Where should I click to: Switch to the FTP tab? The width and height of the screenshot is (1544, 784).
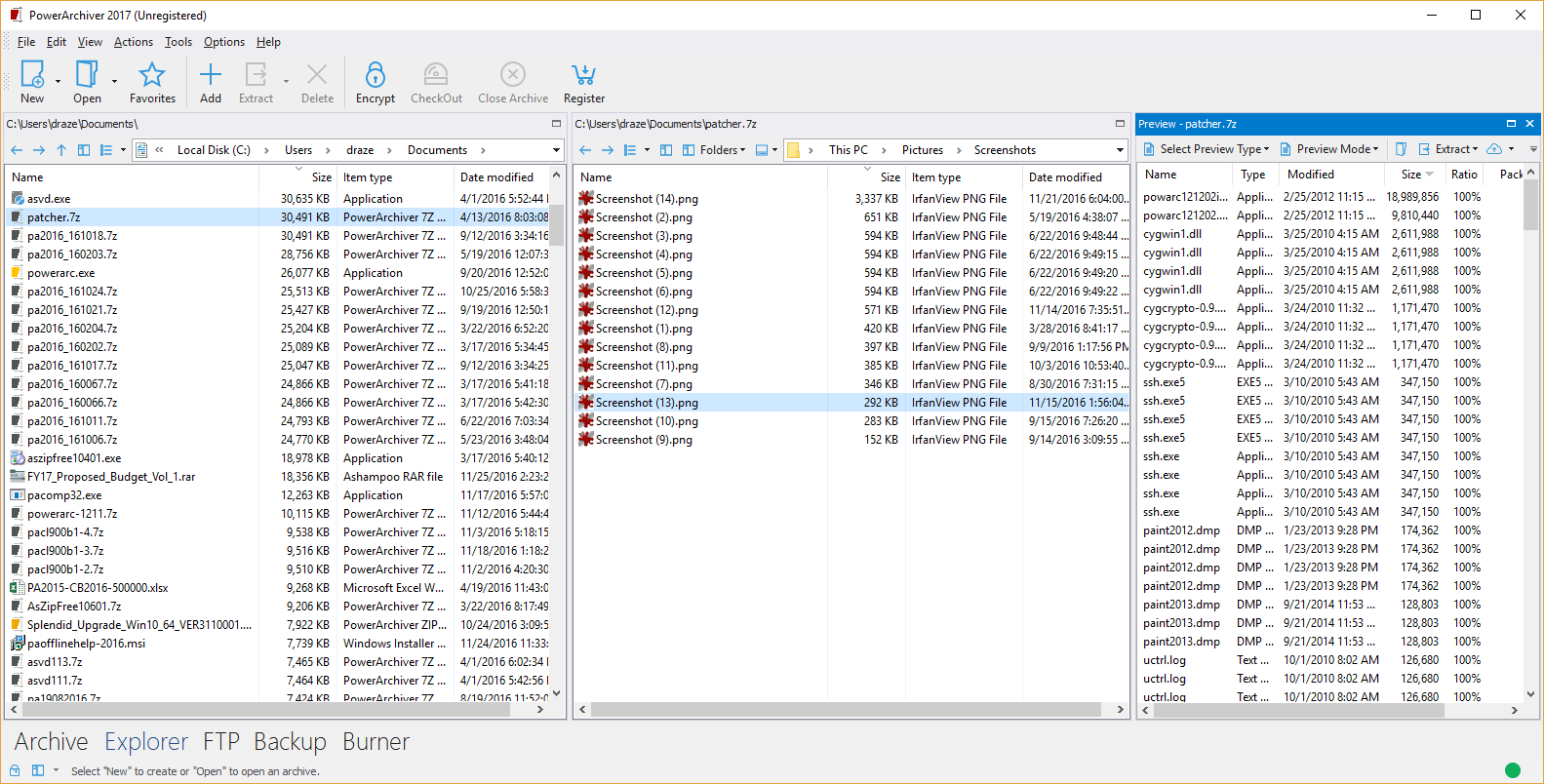tap(221, 742)
